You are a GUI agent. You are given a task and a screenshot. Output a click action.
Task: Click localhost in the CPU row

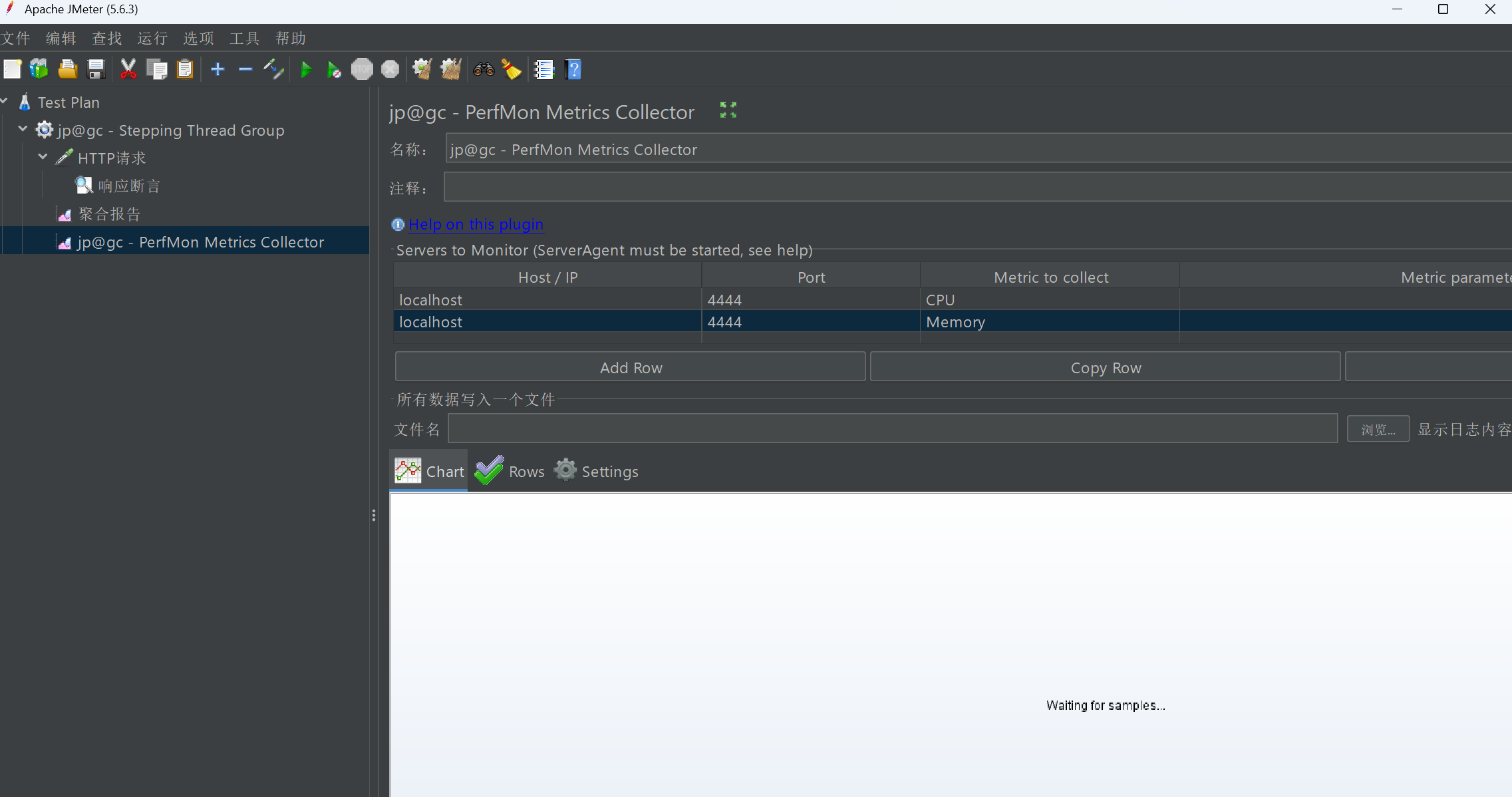click(547, 299)
